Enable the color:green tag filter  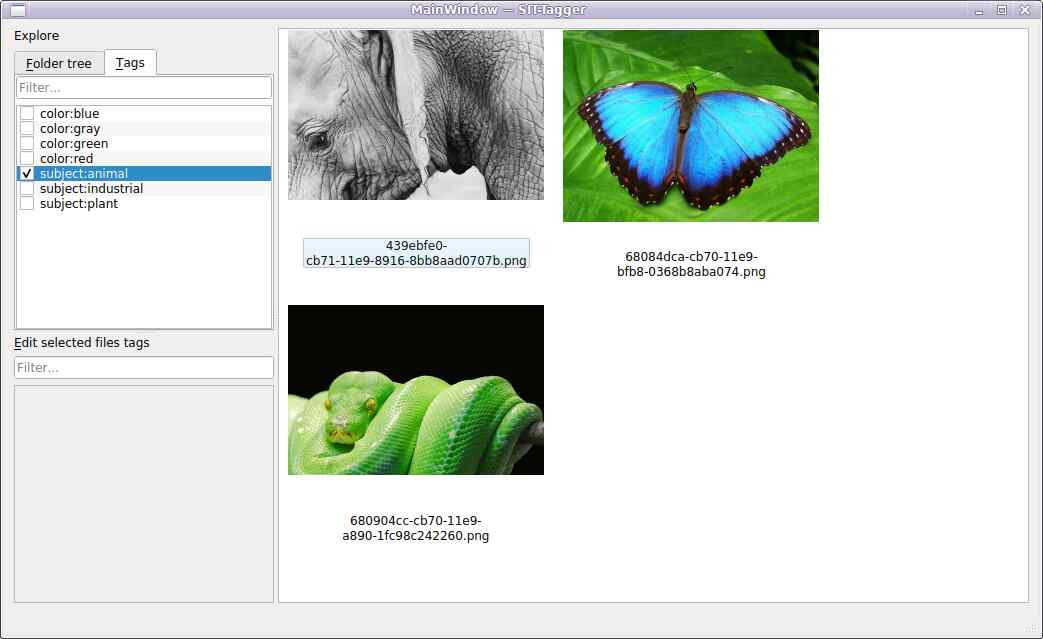click(25, 143)
